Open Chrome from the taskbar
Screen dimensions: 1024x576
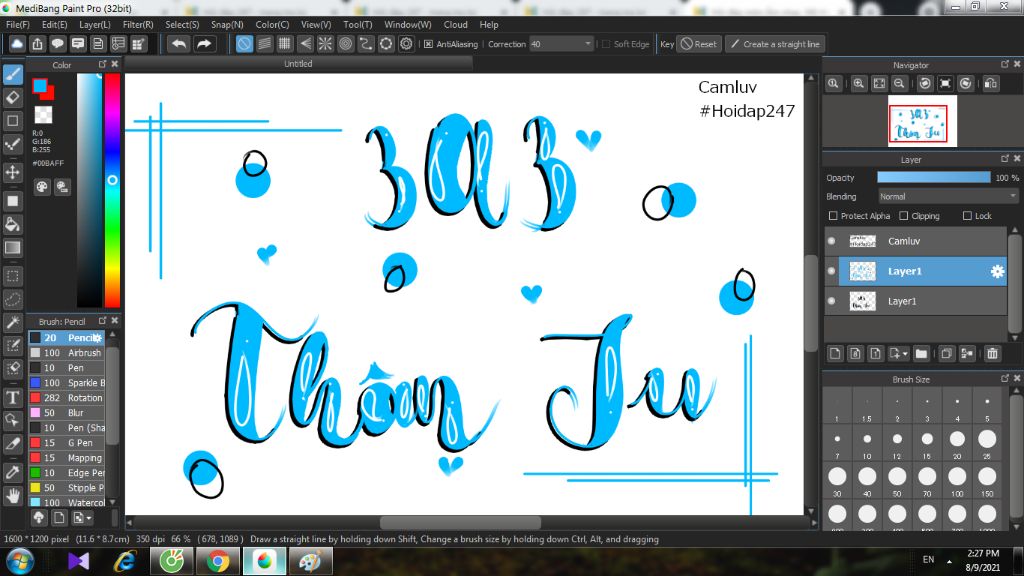point(218,561)
